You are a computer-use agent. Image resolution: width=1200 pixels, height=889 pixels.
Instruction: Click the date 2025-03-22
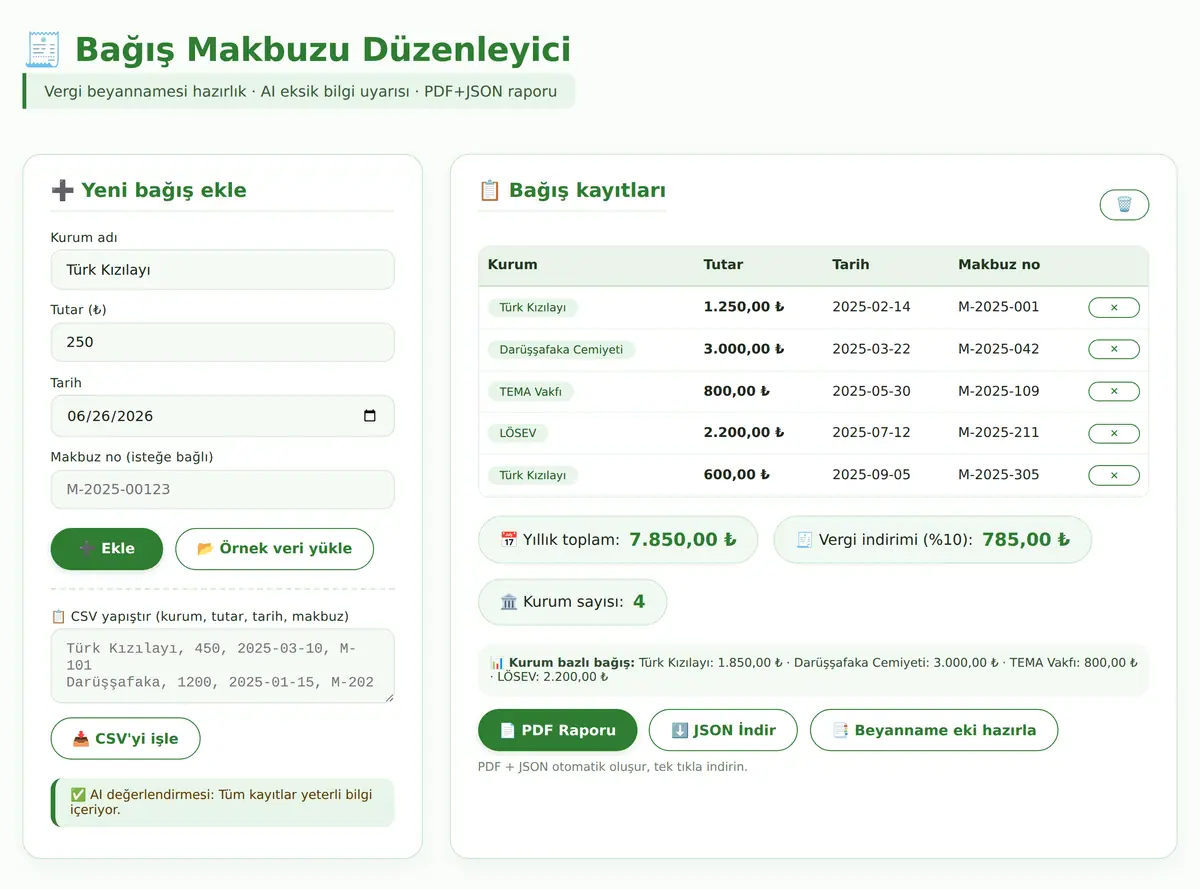coord(872,349)
